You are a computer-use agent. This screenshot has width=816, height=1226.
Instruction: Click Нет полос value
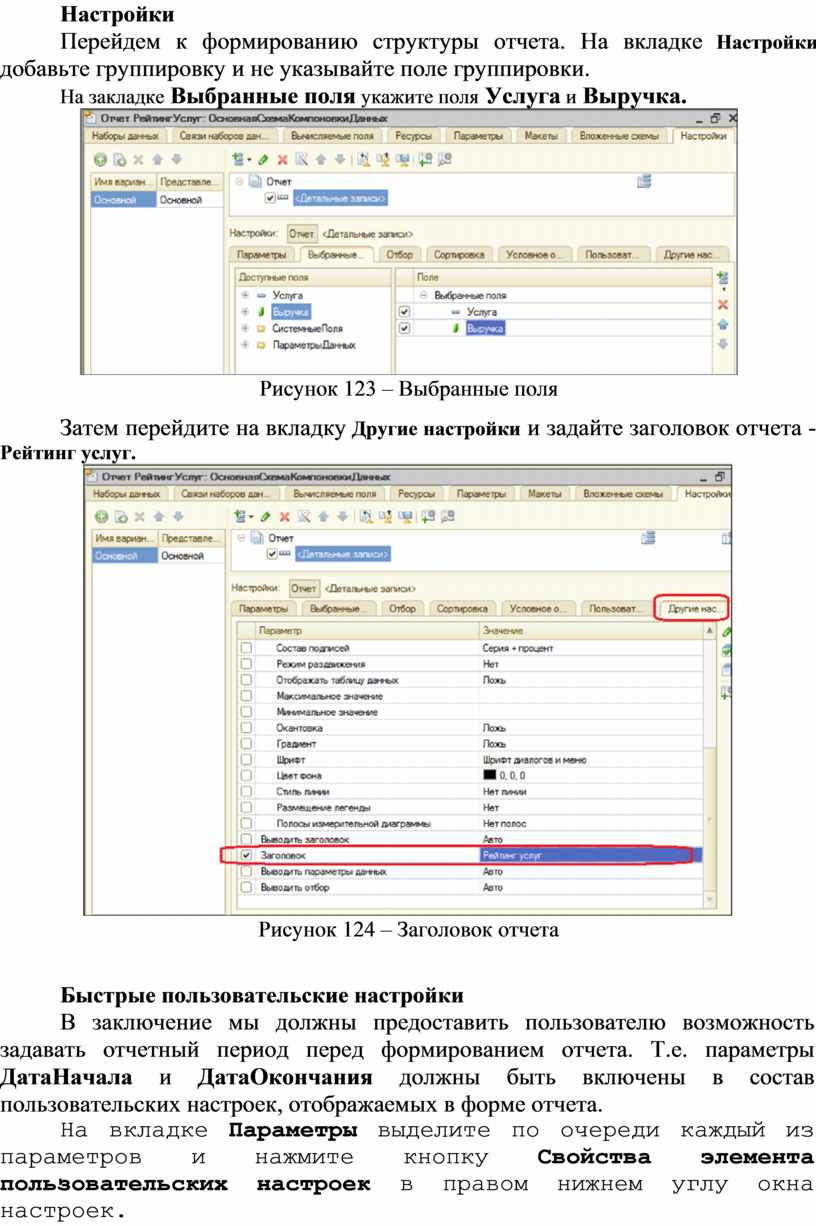pos(505,824)
